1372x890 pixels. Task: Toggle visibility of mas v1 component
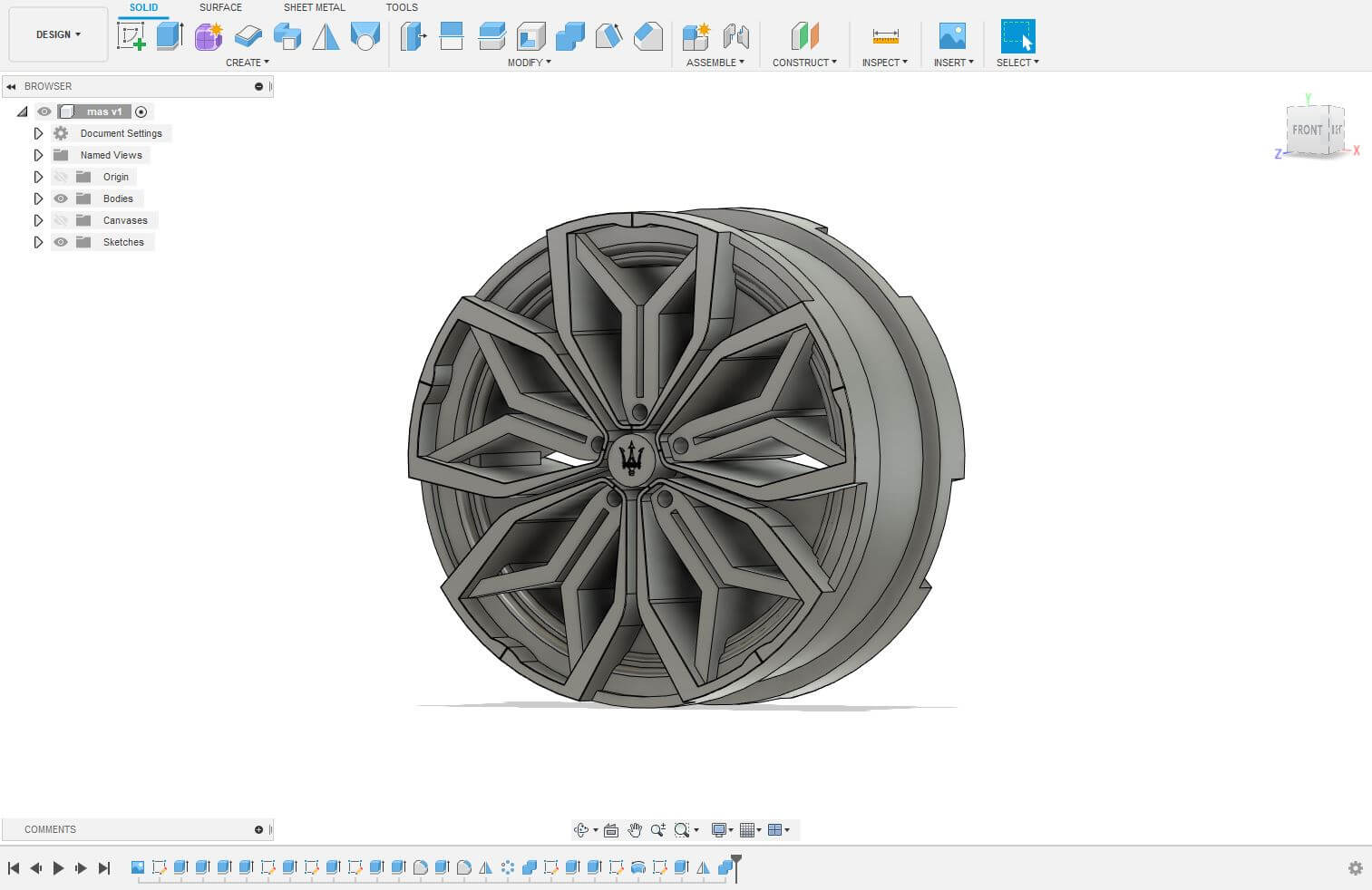[x=44, y=111]
